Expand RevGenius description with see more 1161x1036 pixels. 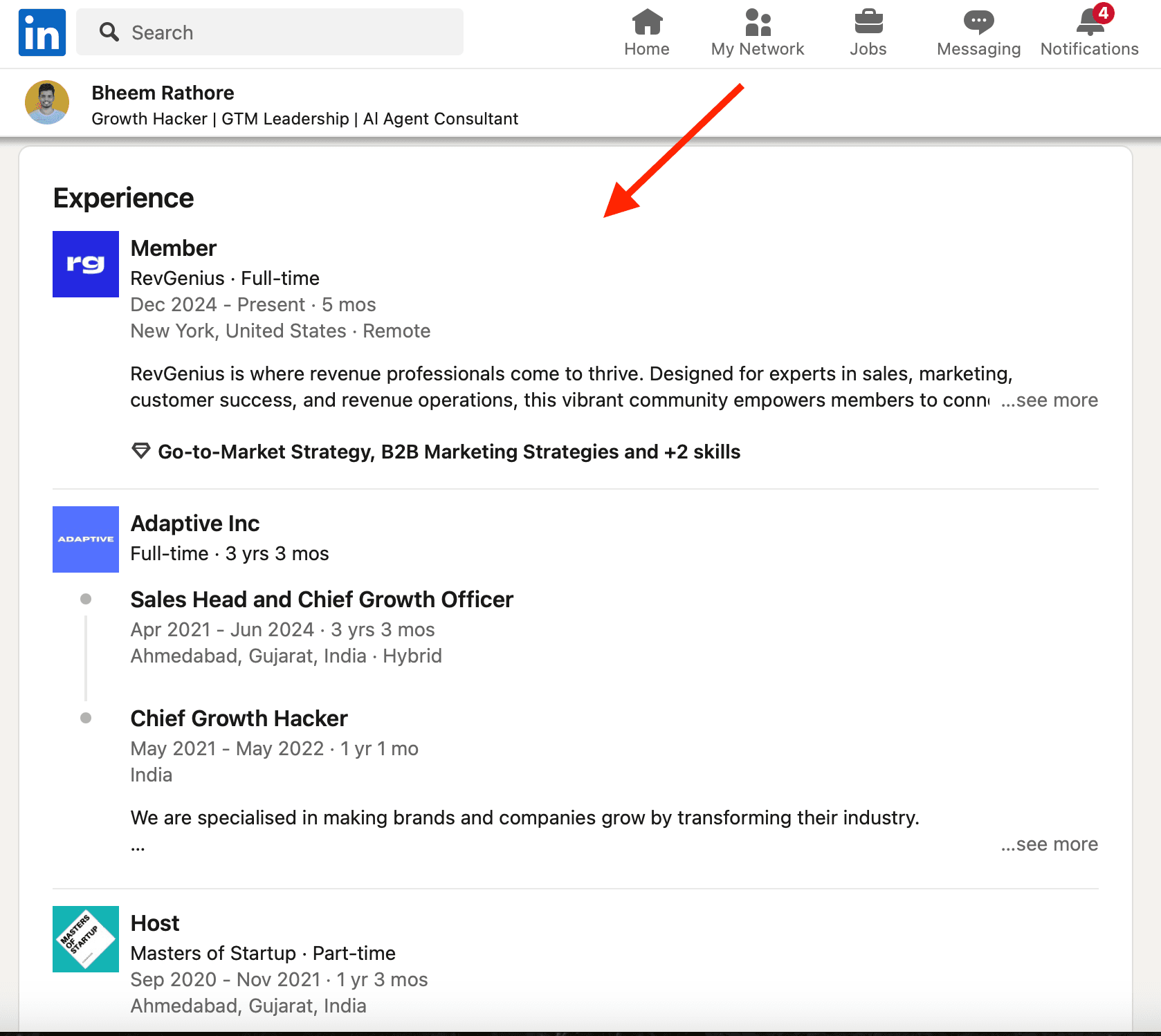pyautogui.click(x=1050, y=400)
